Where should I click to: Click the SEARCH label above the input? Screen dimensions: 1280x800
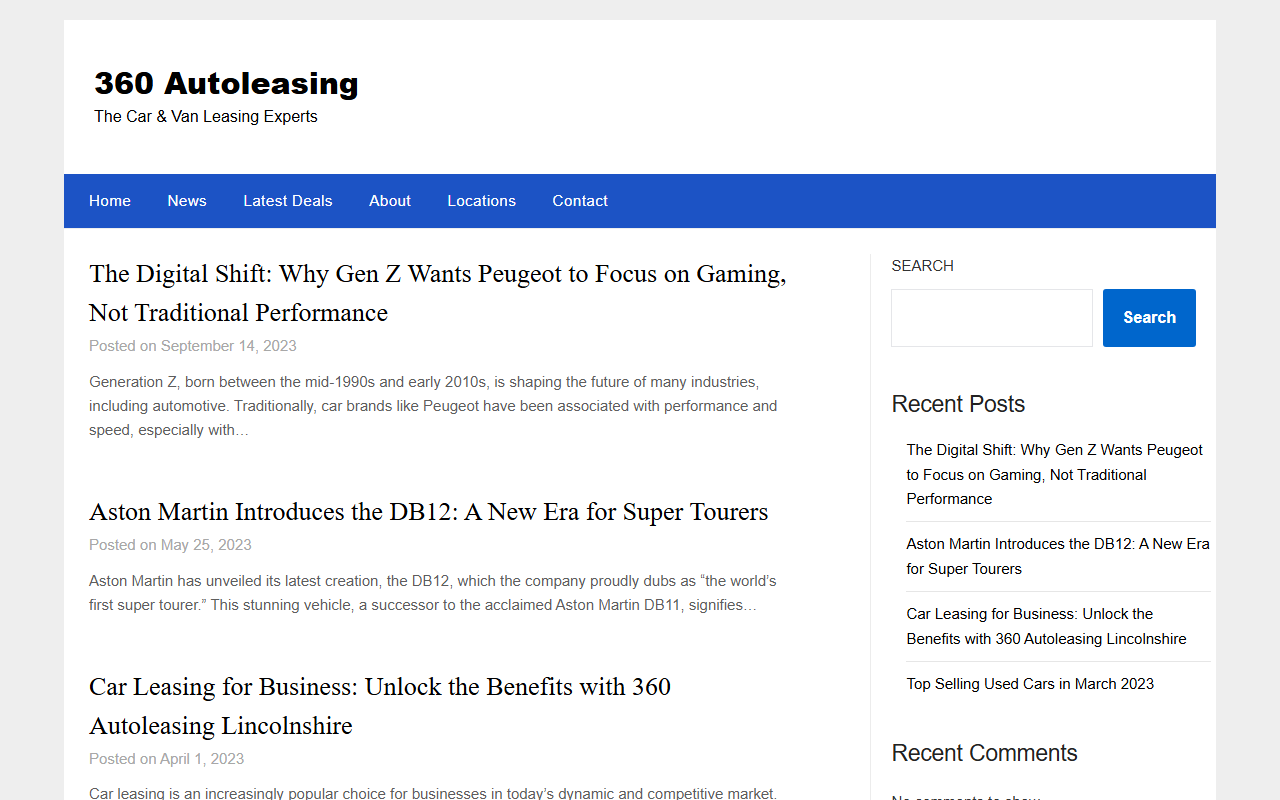click(922, 266)
